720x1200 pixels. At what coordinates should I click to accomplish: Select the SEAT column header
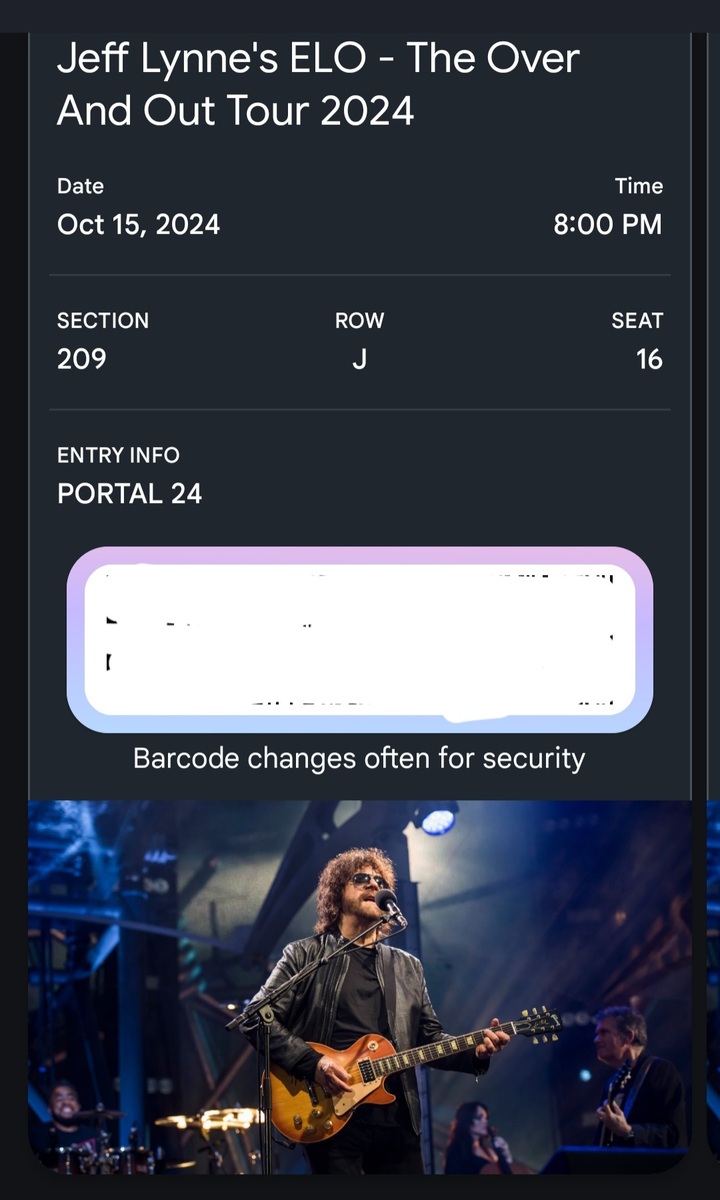[637, 320]
